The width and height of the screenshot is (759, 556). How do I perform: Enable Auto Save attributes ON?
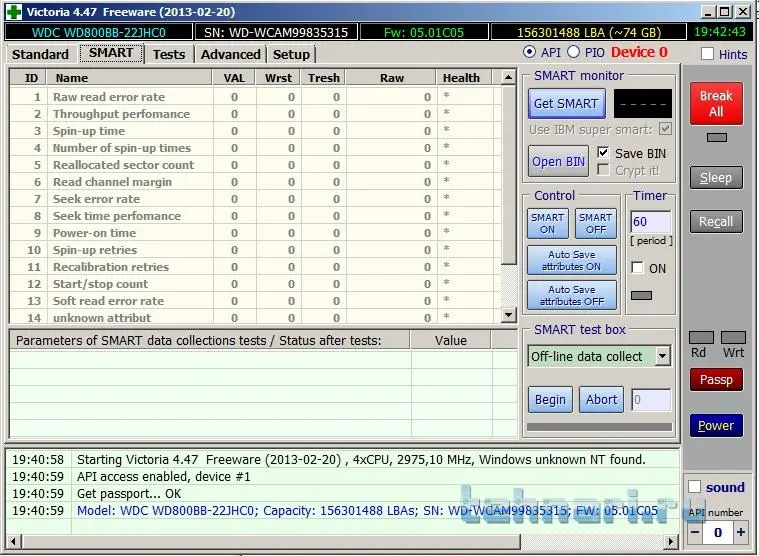coord(572,260)
